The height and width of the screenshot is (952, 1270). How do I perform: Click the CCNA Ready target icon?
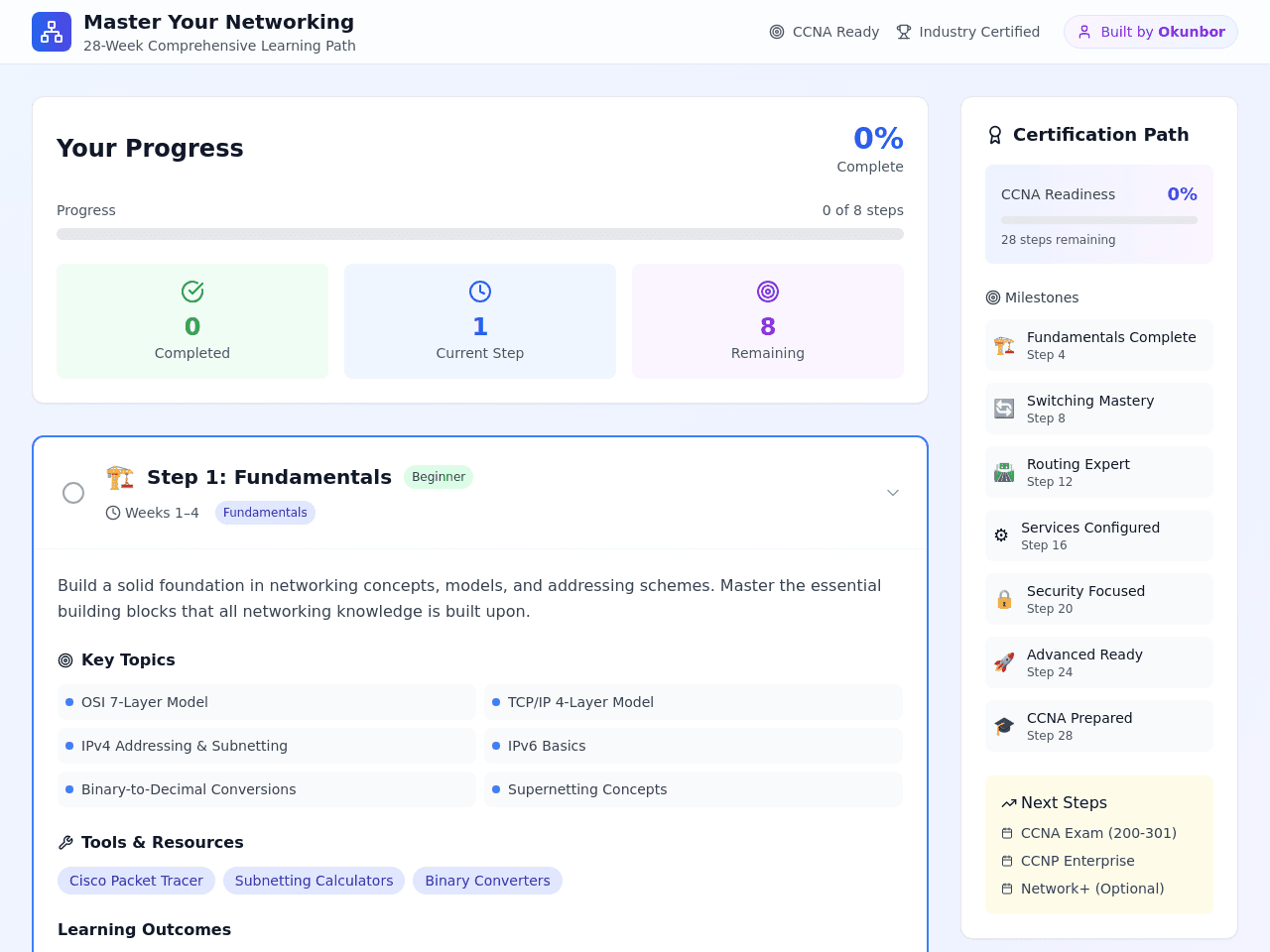point(777,32)
